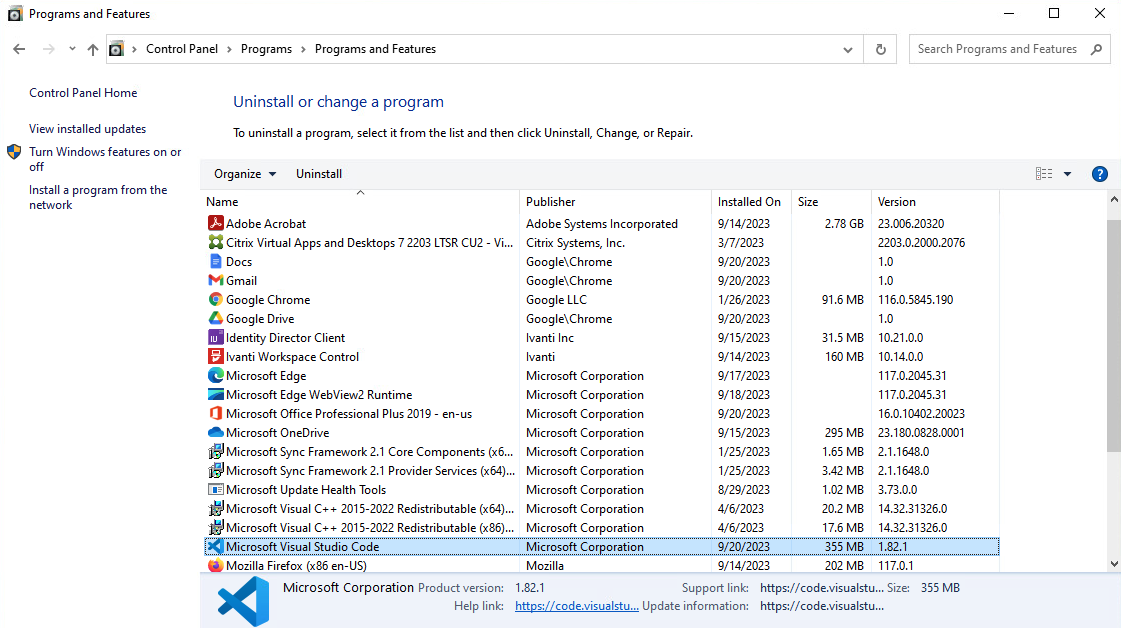Open View installed updates link
The height and width of the screenshot is (628, 1121).
(x=87, y=129)
